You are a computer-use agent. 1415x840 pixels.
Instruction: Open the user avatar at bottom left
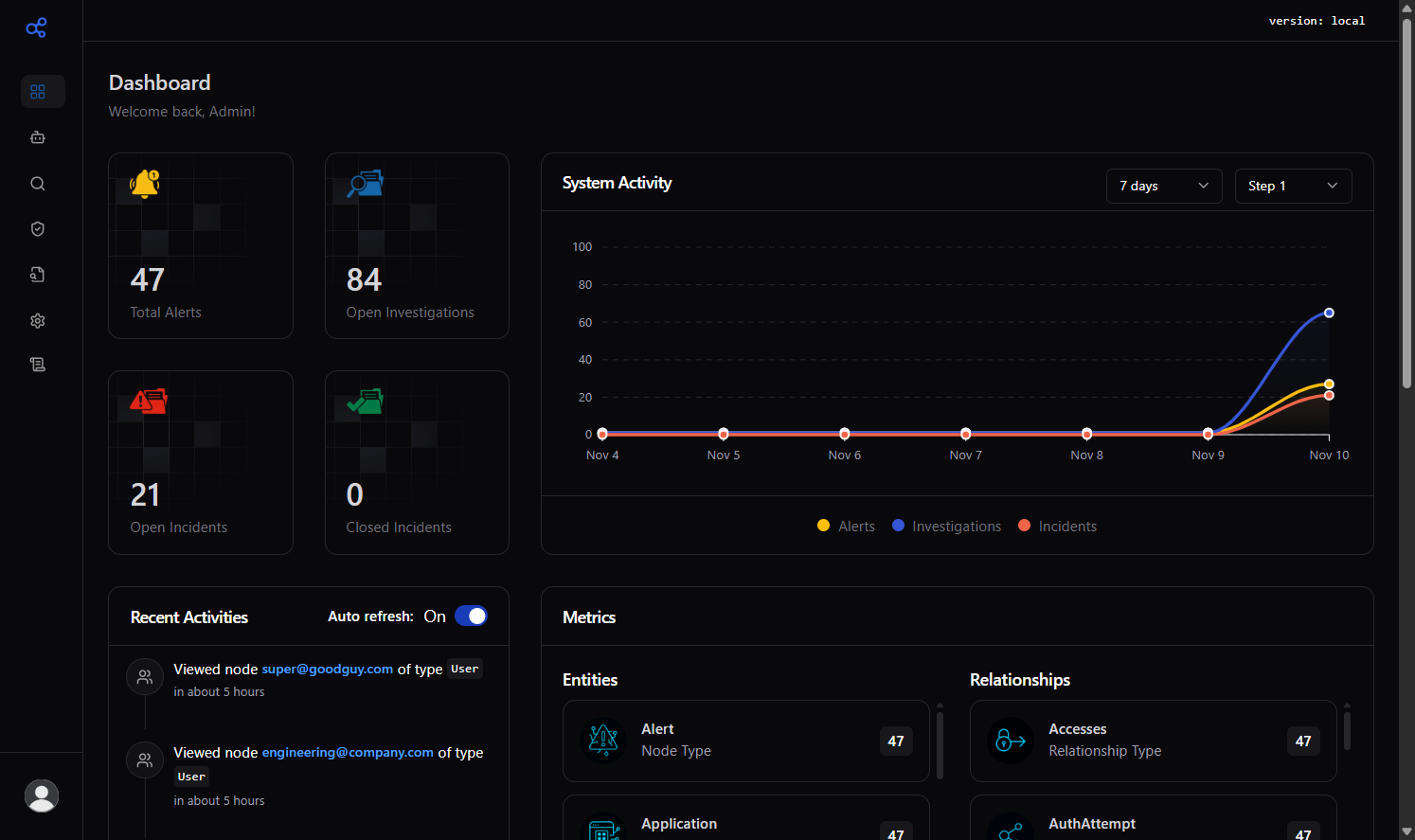point(42,795)
